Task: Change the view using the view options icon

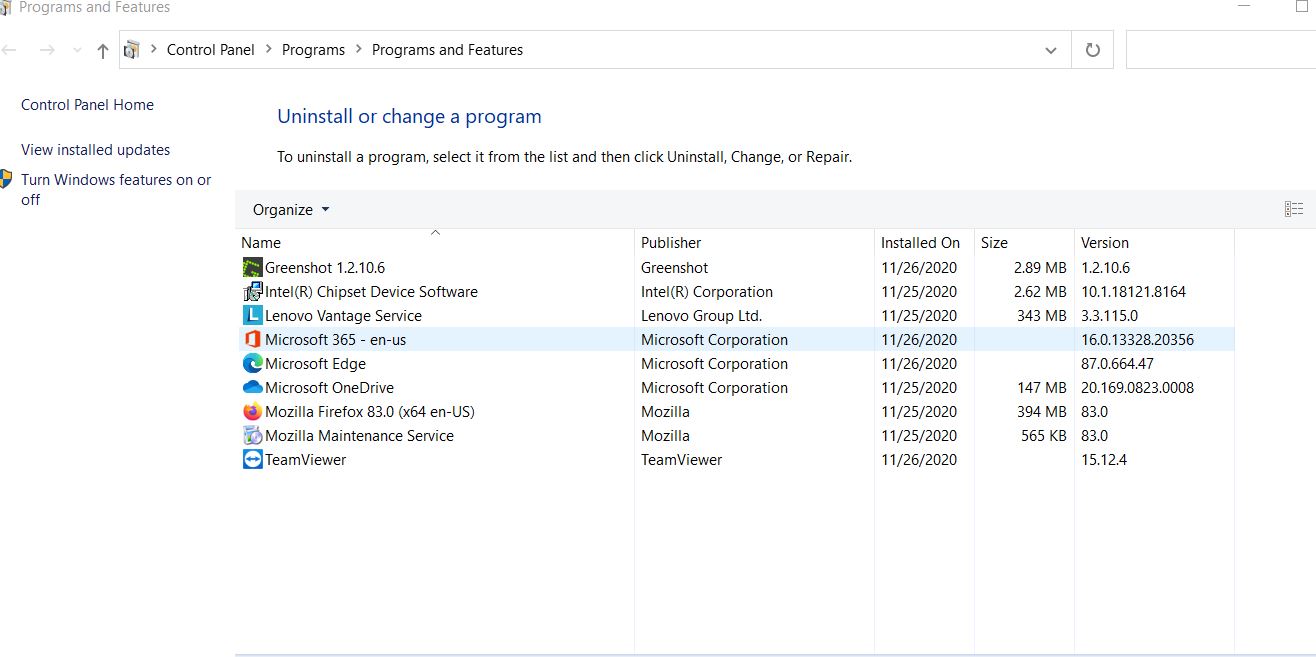Action: (x=1294, y=209)
